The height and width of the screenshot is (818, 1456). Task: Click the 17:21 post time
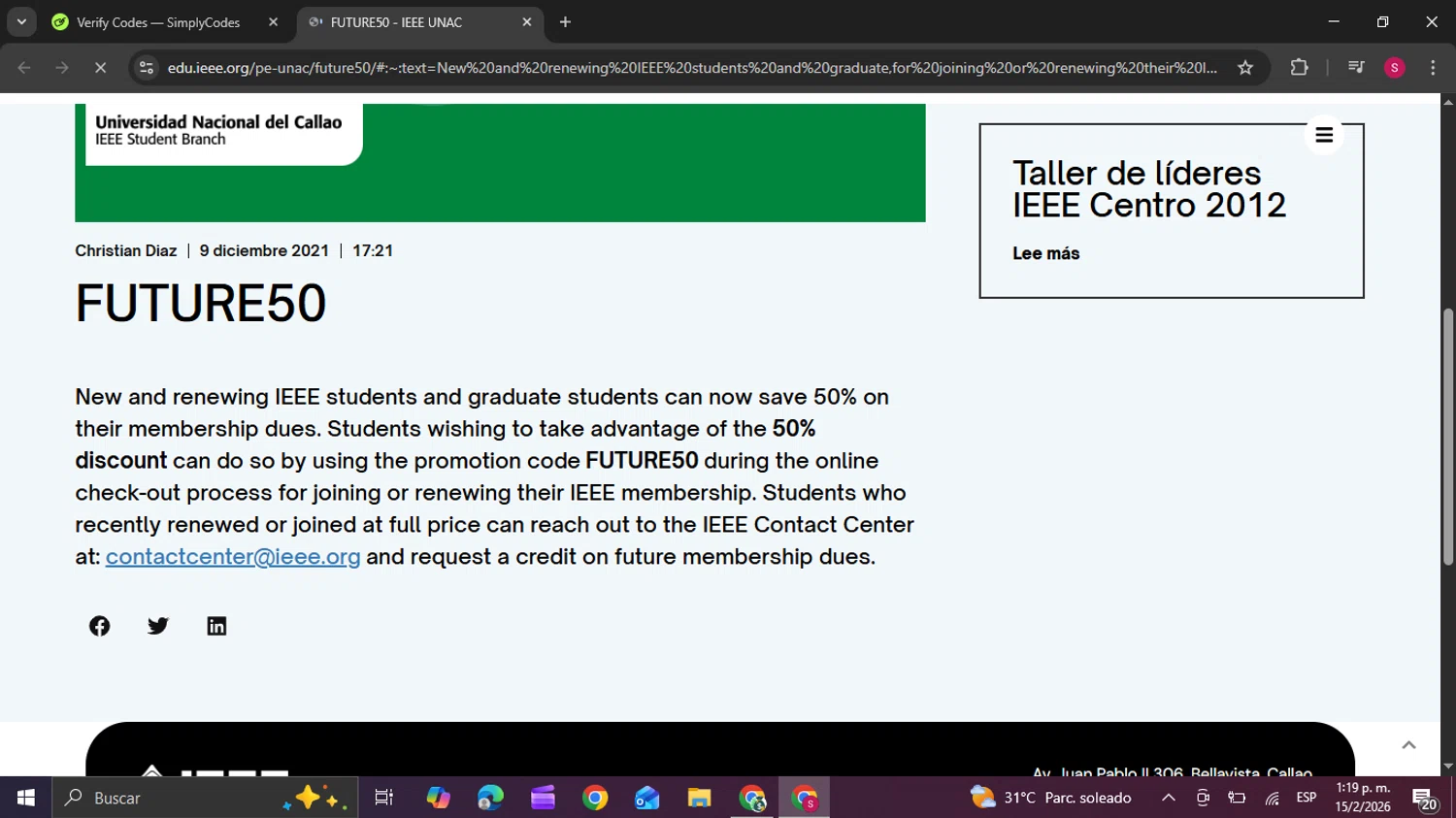(373, 250)
